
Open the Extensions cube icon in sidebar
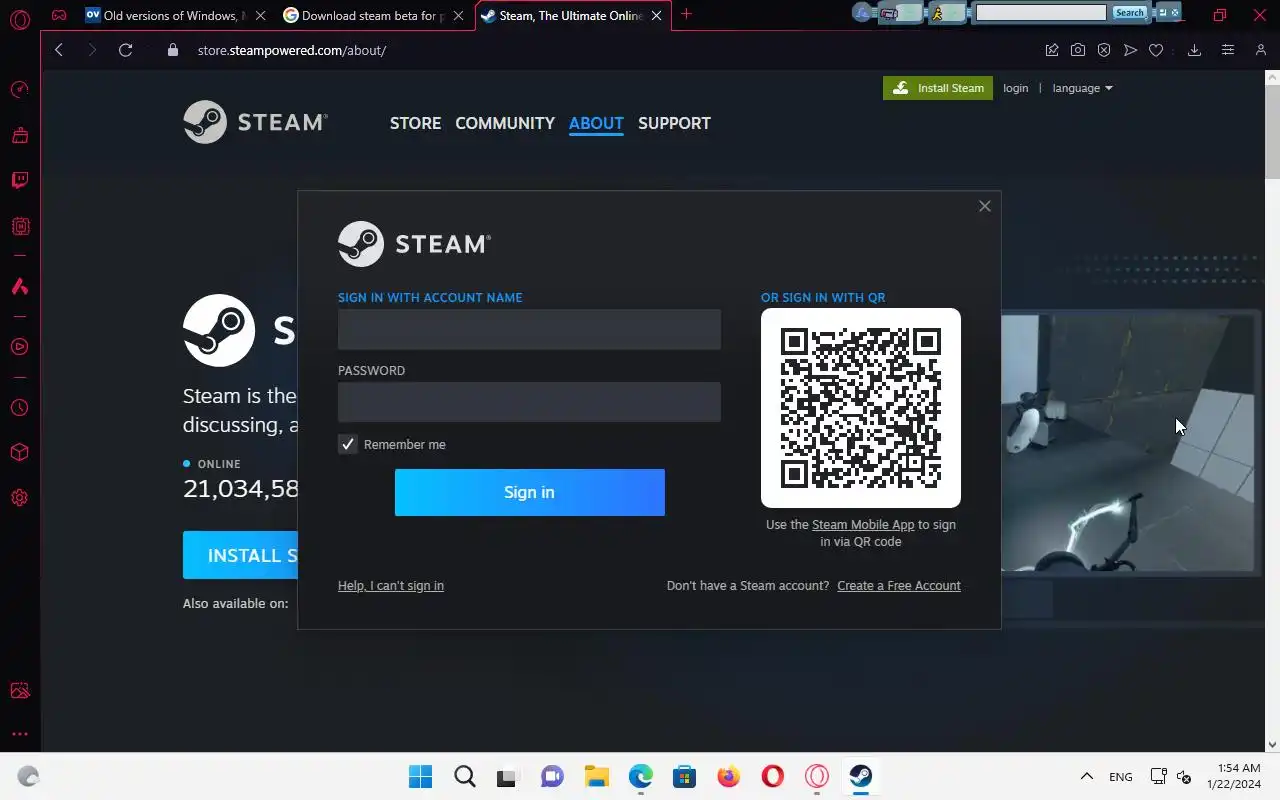coord(20,453)
